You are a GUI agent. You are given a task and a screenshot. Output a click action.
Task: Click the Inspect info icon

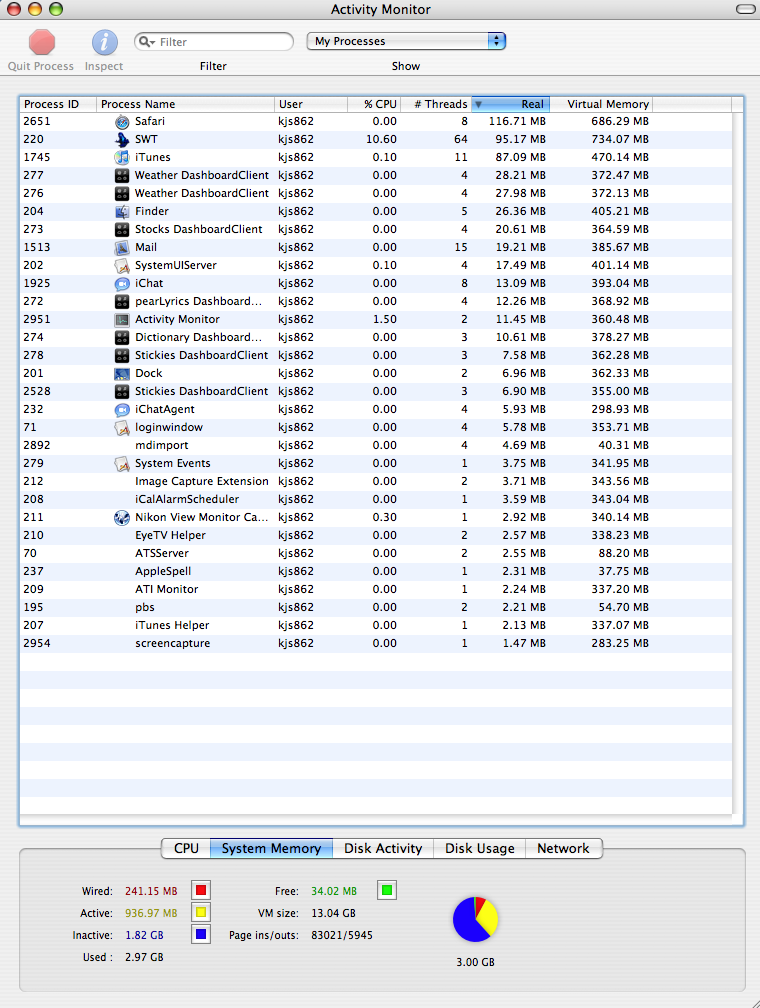point(104,42)
